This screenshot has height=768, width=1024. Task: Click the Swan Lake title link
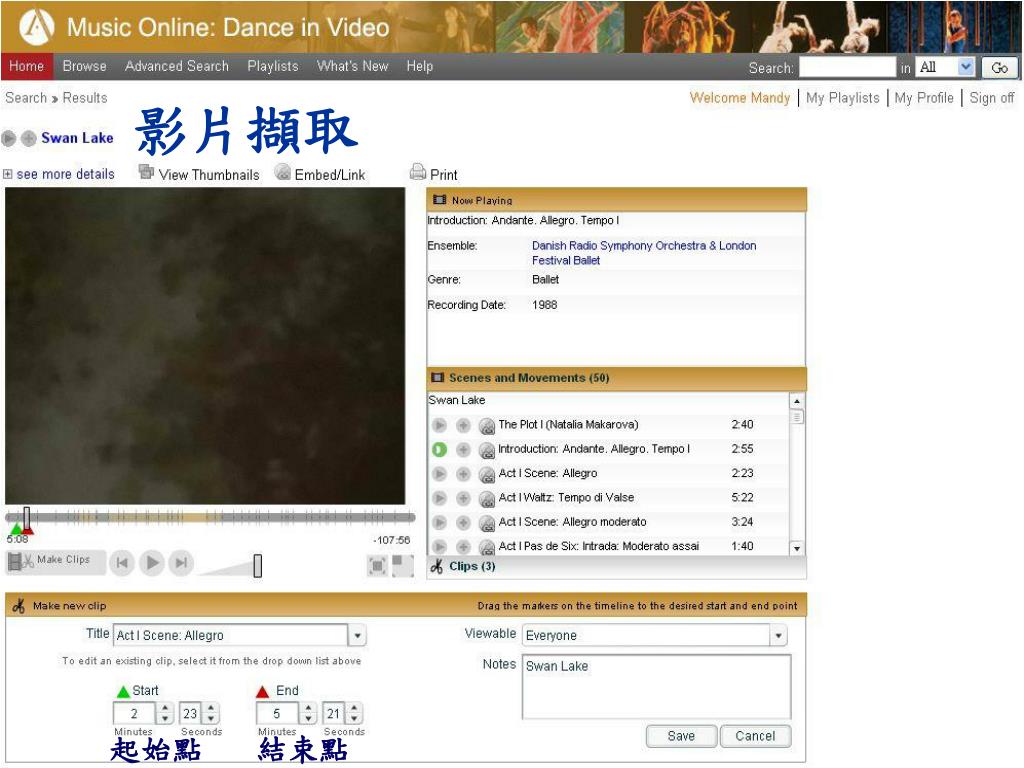(x=77, y=138)
